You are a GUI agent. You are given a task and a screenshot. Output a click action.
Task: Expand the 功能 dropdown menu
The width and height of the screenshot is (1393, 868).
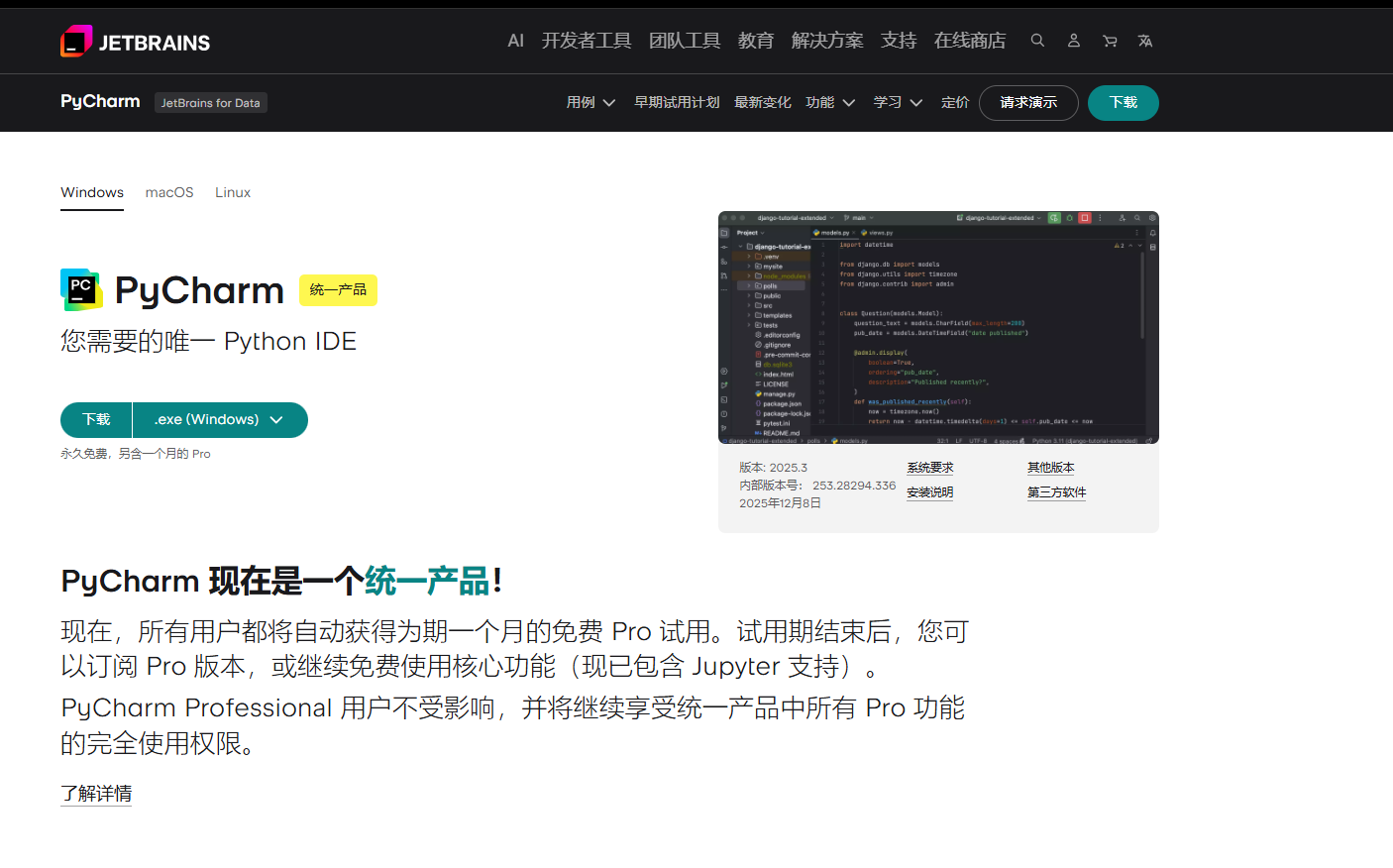(830, 103)
